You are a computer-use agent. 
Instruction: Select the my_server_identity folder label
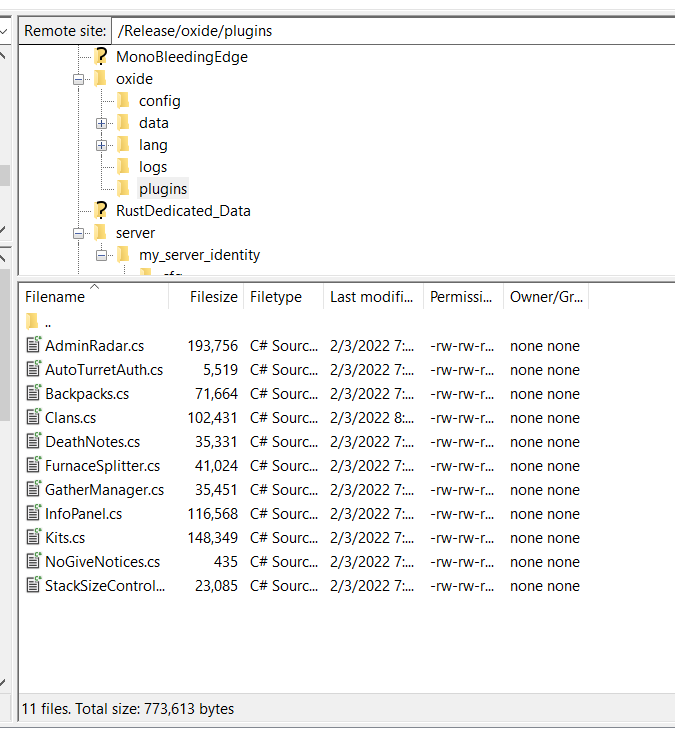pyautogui.click(x=199, y=255)
